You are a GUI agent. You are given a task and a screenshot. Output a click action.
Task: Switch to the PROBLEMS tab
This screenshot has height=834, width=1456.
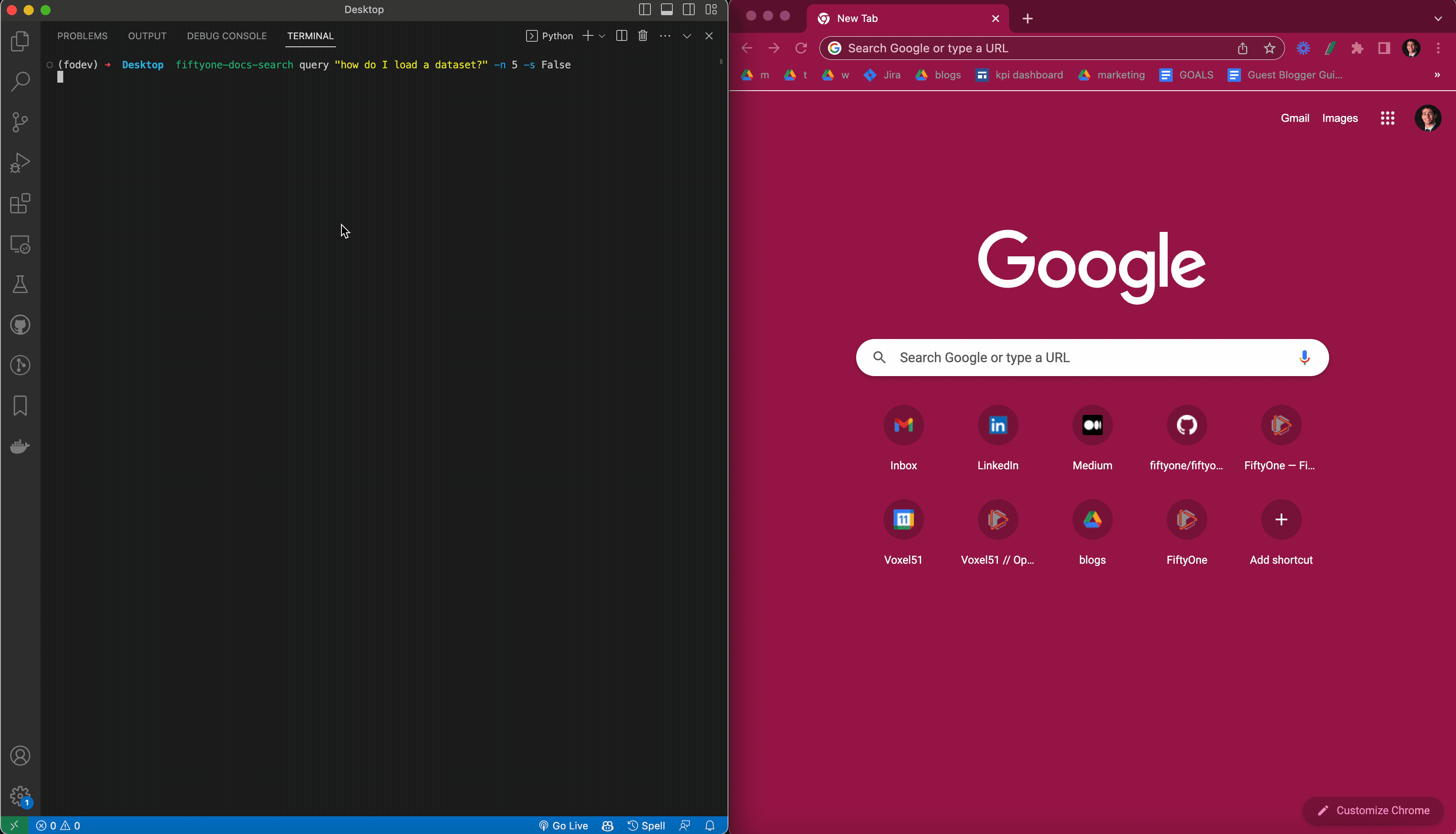82,36
